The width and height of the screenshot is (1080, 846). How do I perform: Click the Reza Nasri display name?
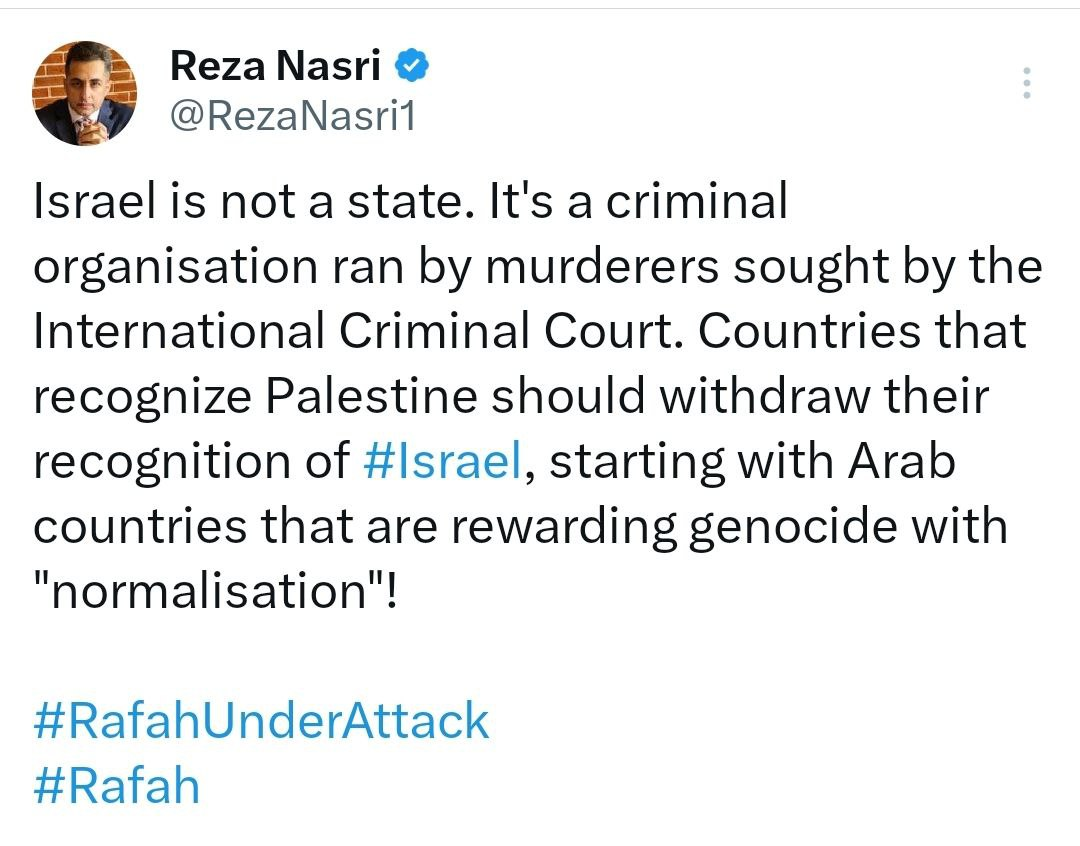point(275,66)
